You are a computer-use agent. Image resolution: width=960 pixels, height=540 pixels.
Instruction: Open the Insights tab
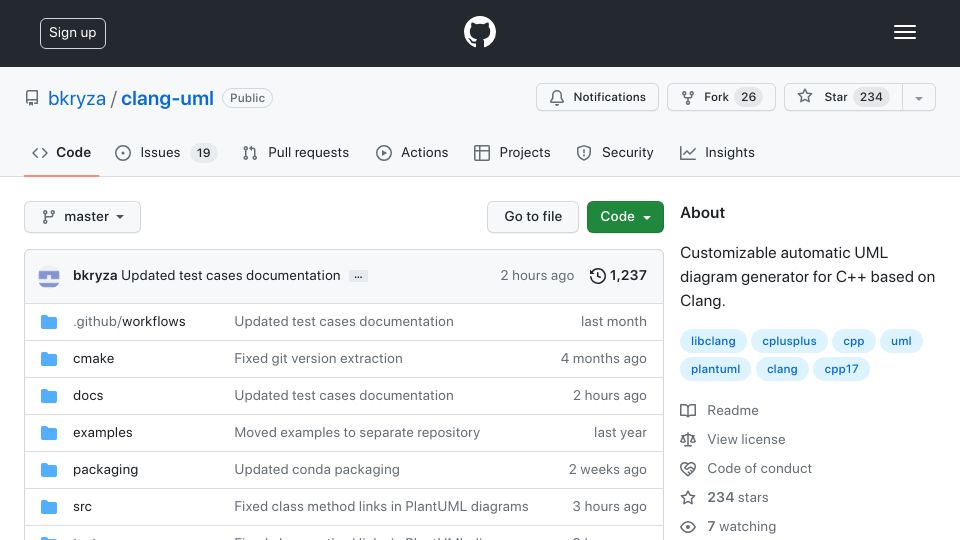717,152
